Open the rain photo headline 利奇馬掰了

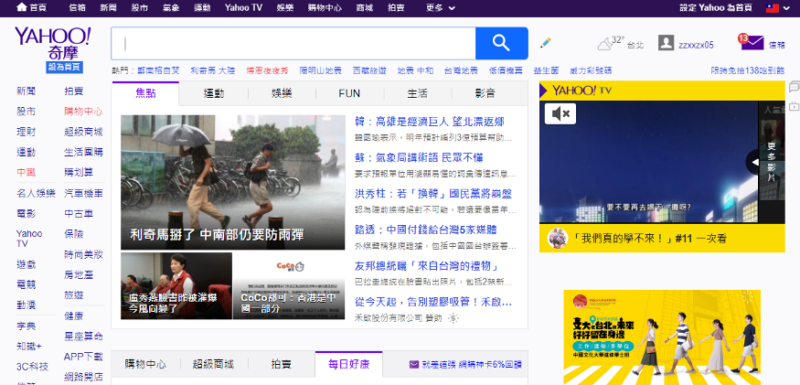(x=233, y=182)
